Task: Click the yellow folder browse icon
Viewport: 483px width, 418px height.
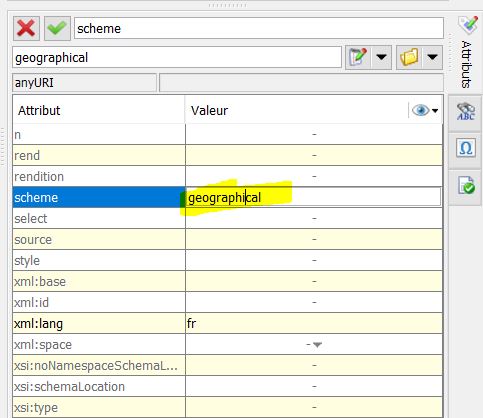Action: pos(409,57)
